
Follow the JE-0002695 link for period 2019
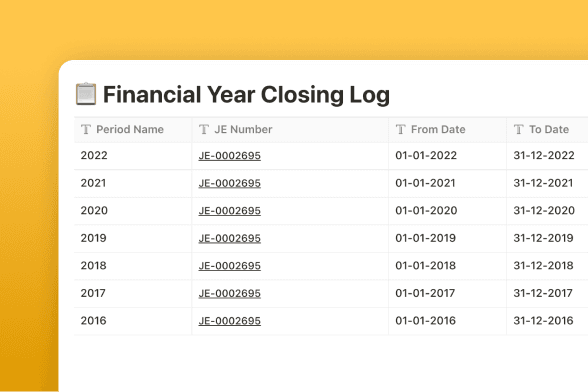pyautogui.click(x=230, y=238)
